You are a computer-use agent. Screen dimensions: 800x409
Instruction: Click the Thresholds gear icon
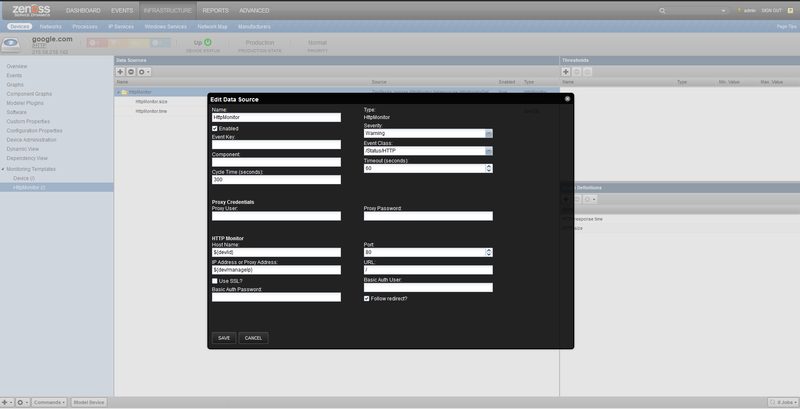[587, 72]
